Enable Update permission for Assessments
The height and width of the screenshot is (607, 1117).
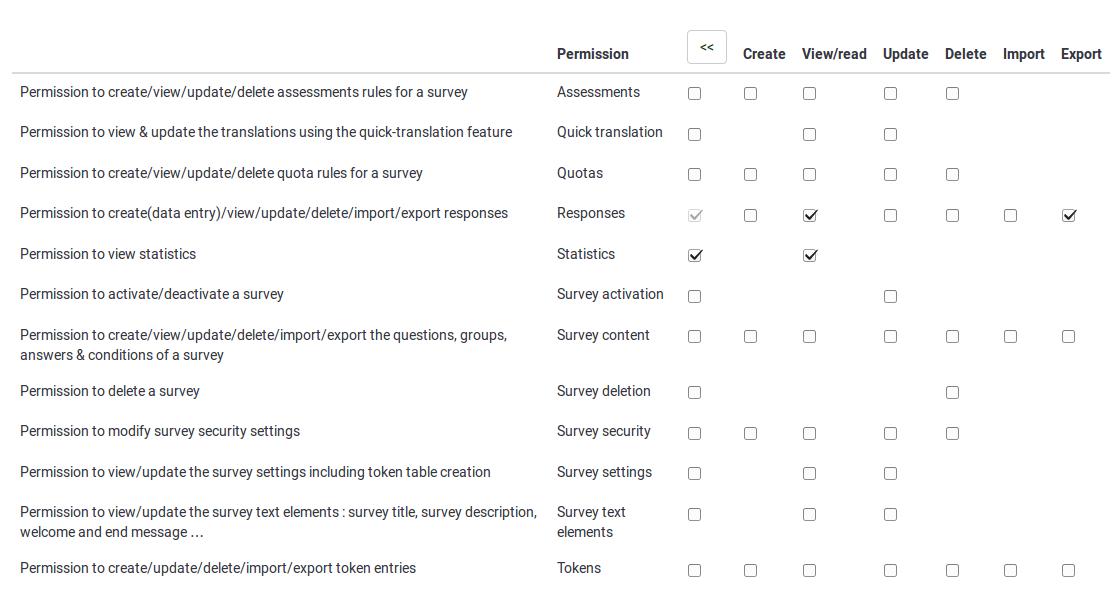pos(890,93)
